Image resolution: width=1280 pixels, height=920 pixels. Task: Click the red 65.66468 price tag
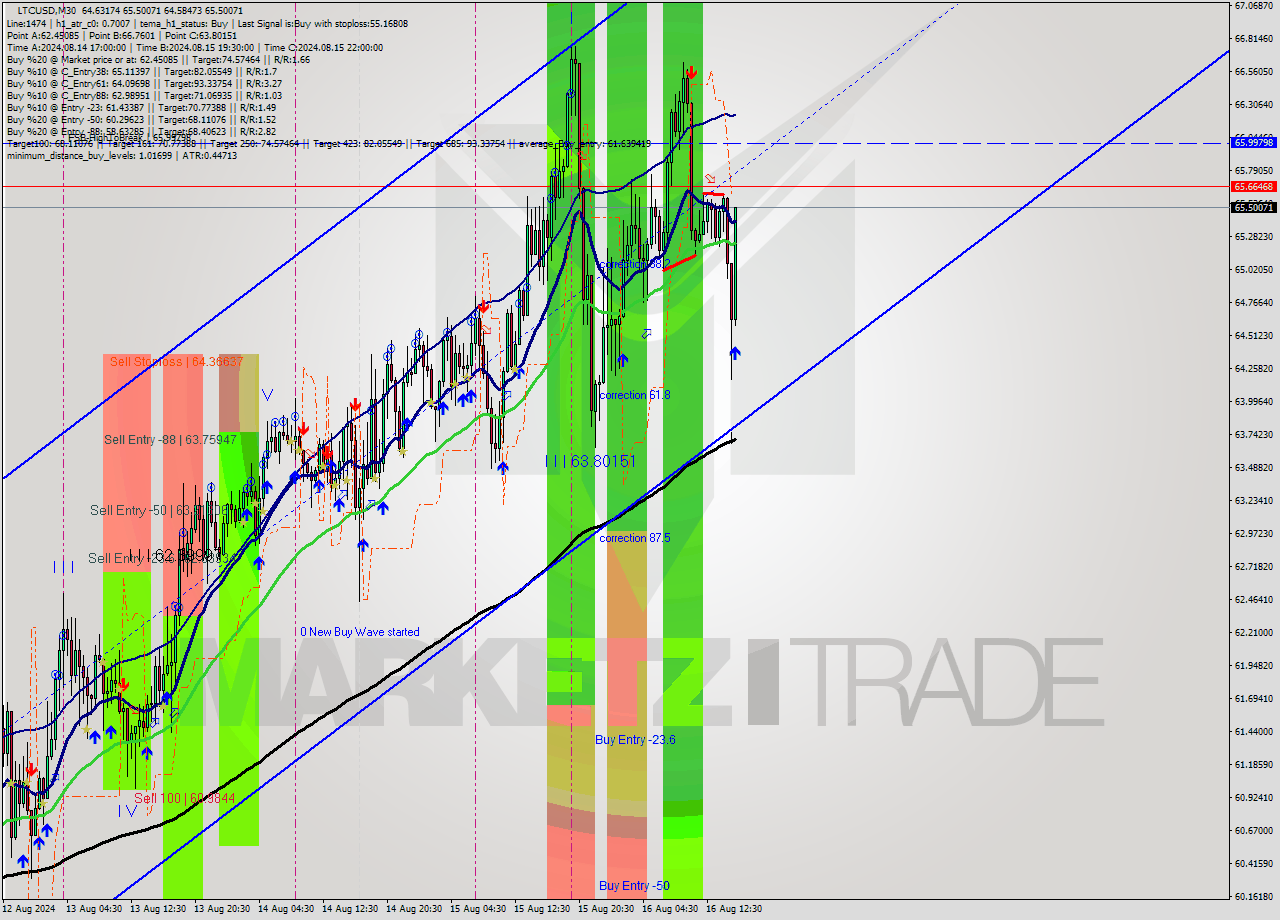coord(1253,186)
